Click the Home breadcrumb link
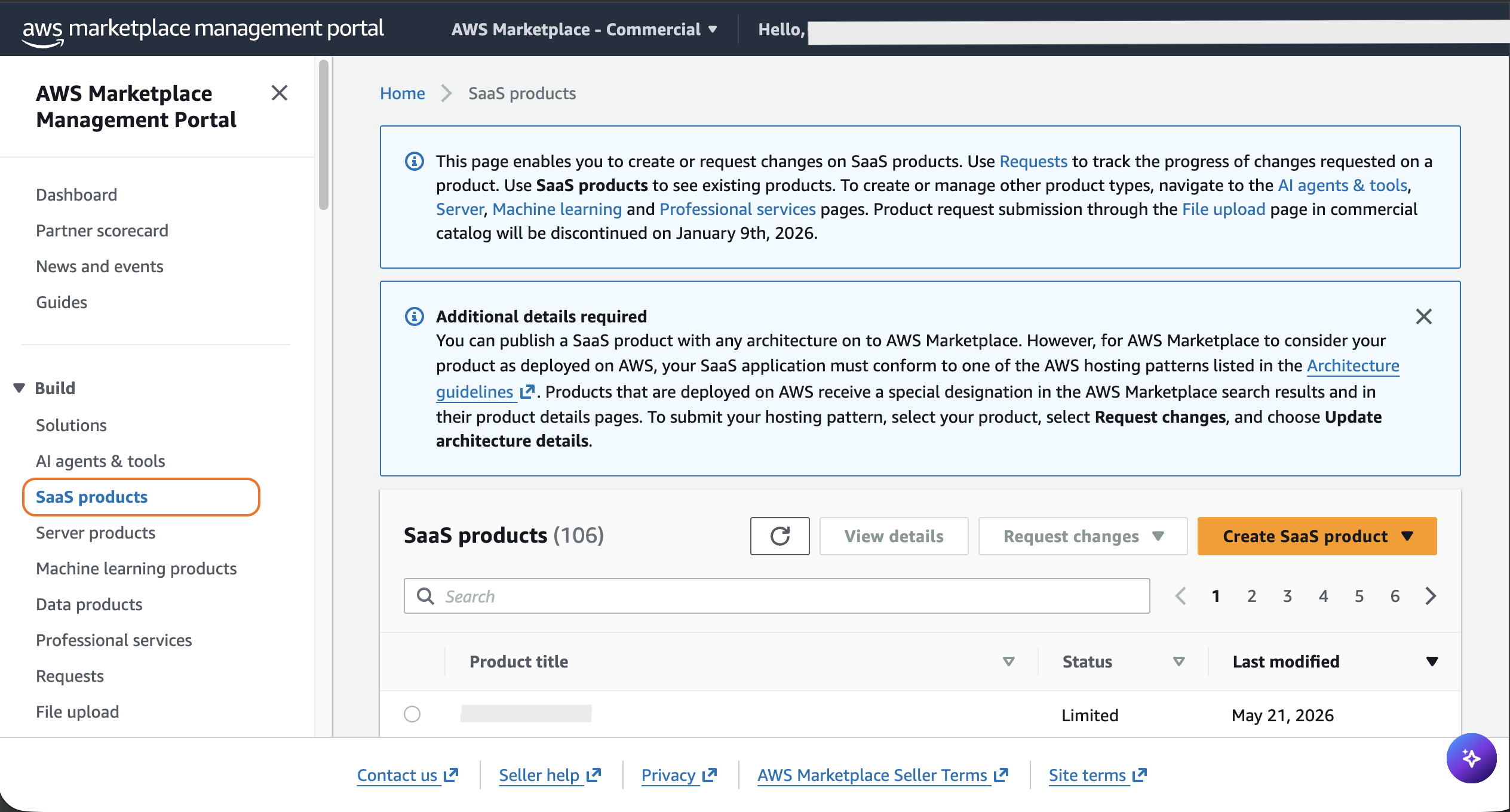The width and height of the screenshot is (1510, 812). [x=403, y=93]
